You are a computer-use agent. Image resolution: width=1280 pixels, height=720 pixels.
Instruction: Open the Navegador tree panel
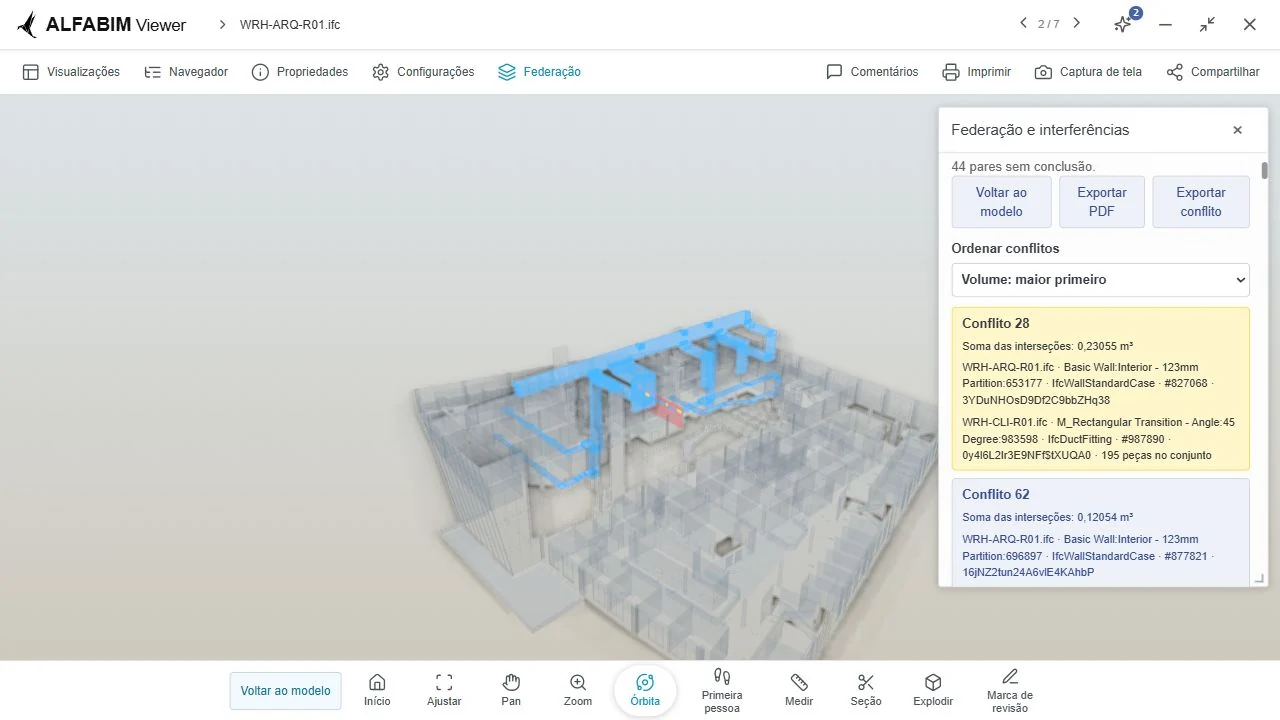186,72
